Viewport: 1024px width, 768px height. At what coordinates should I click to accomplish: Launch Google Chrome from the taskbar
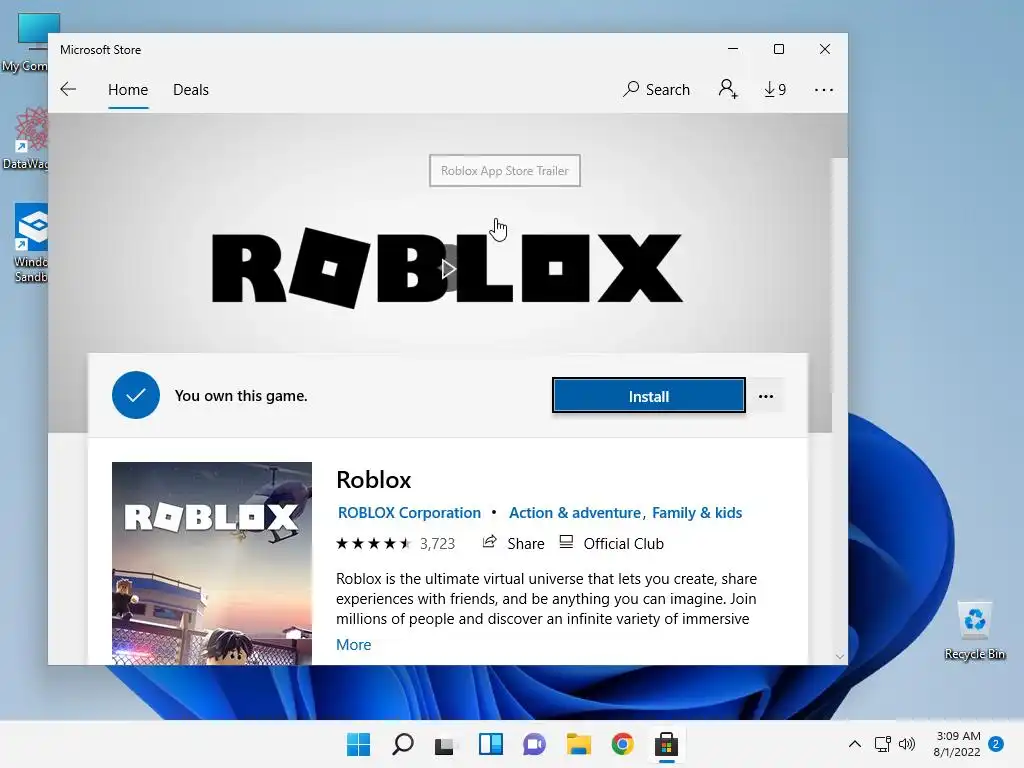pyautogui.click(x=622, y=744)
